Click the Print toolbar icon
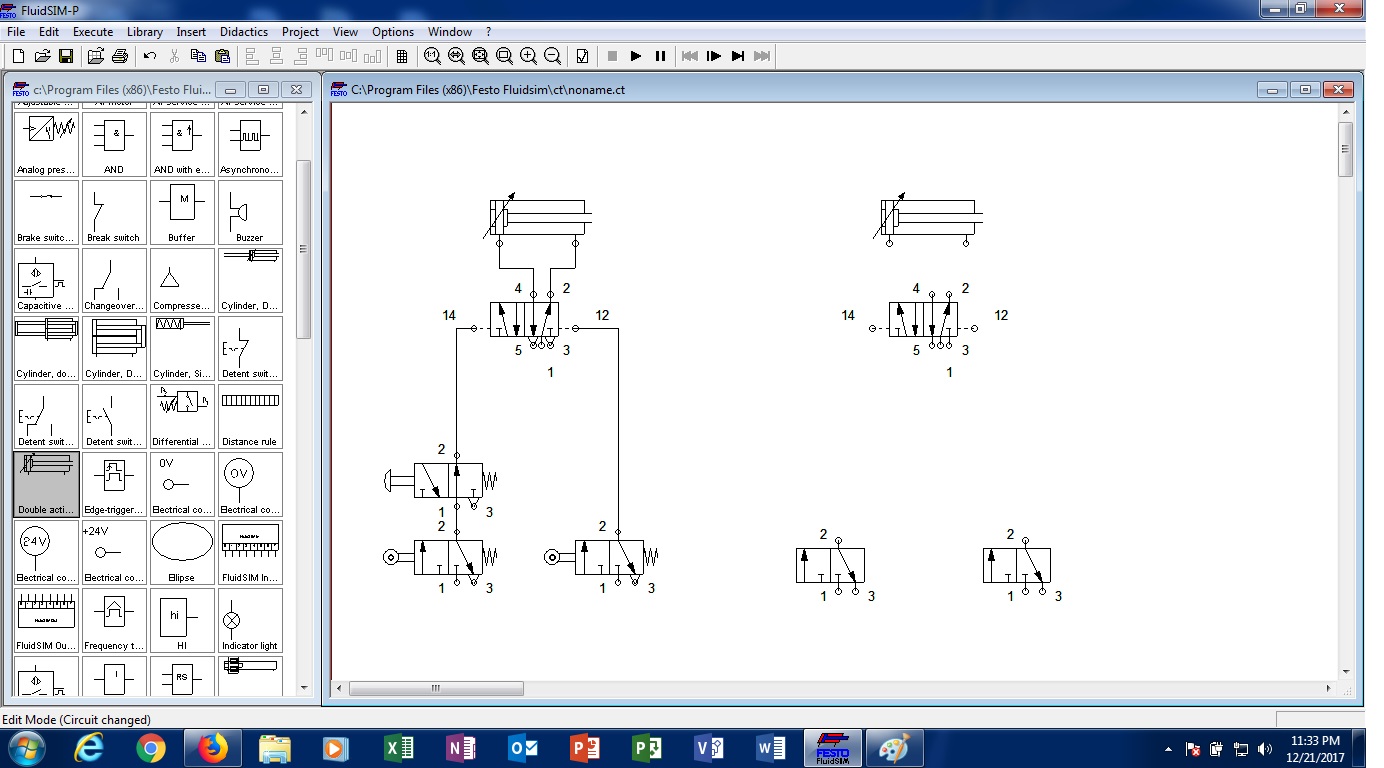The width and height of the screenshot is (1384, 768). click(x=120, y=56)
